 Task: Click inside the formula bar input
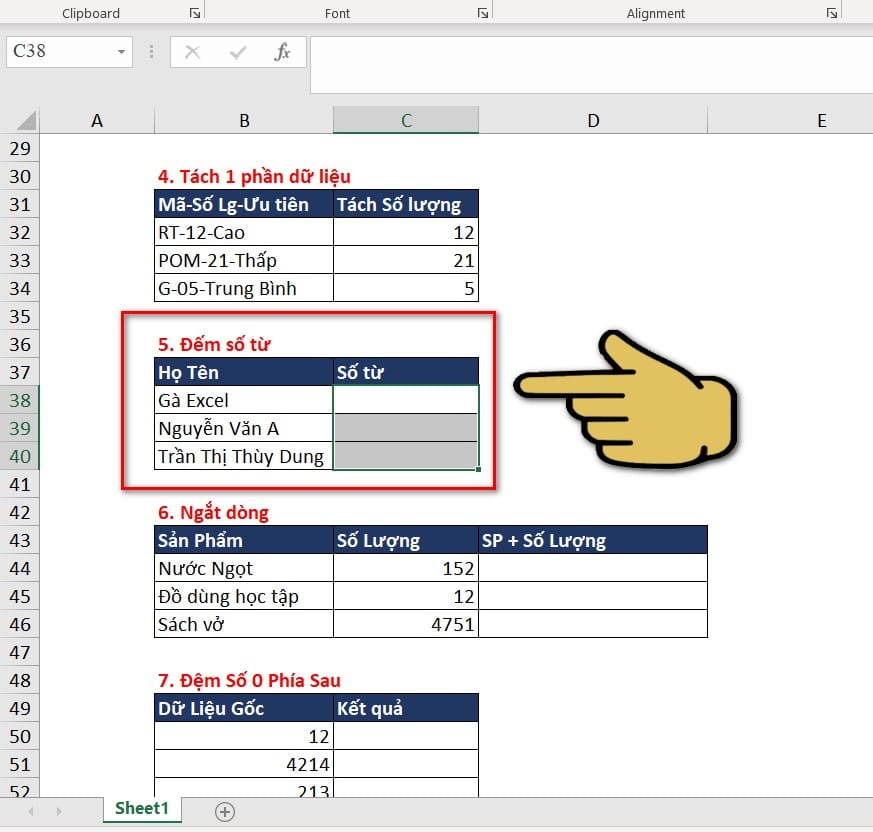(591, 65)
